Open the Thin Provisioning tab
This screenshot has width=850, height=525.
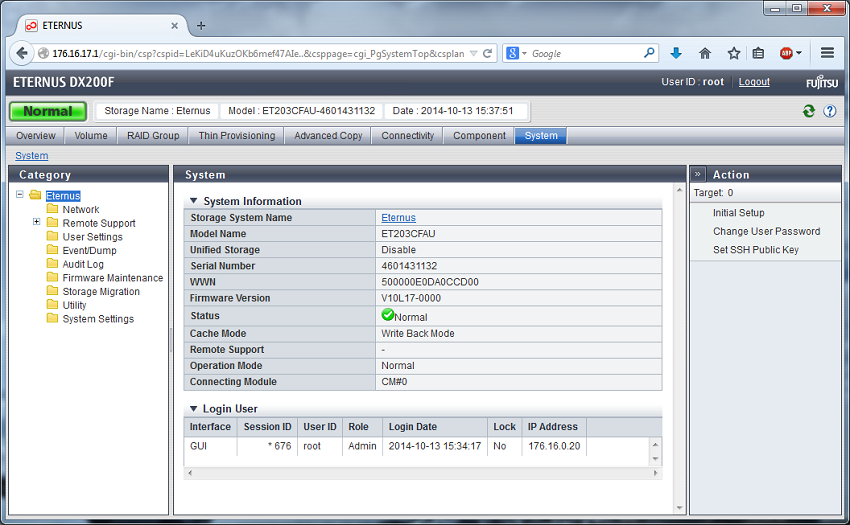coord(236,136)
